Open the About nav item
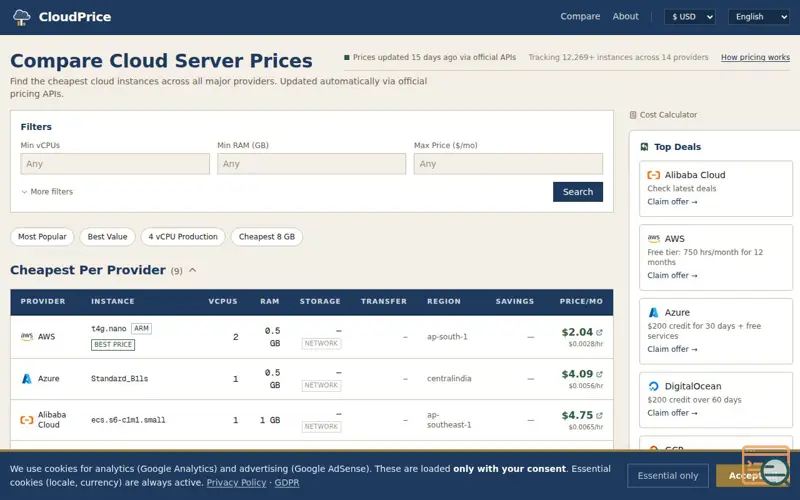The image size is (800, 500). (626, 16)
